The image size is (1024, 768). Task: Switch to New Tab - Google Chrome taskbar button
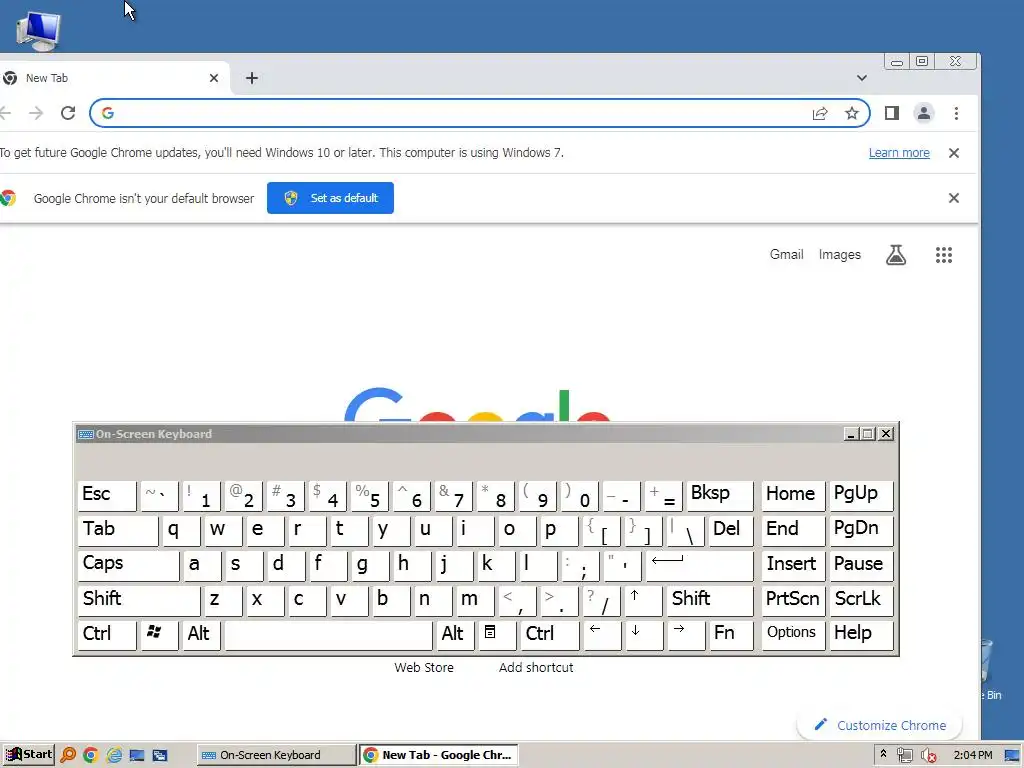[439, 755]
